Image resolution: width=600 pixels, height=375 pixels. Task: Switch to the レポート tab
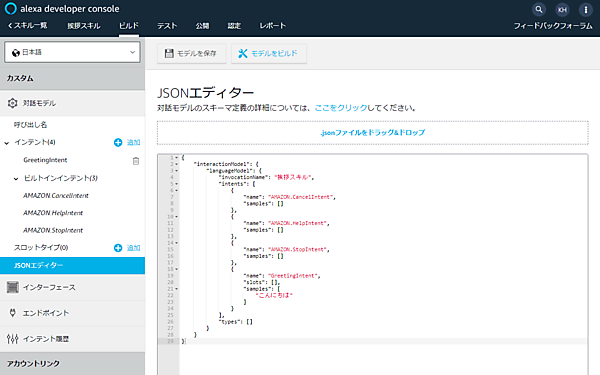(x=273, y=26)
